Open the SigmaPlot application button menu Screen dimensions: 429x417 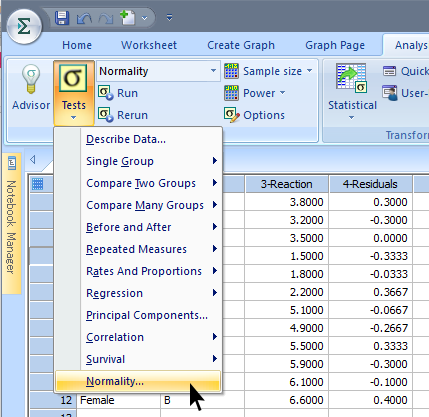click(24, 26)
